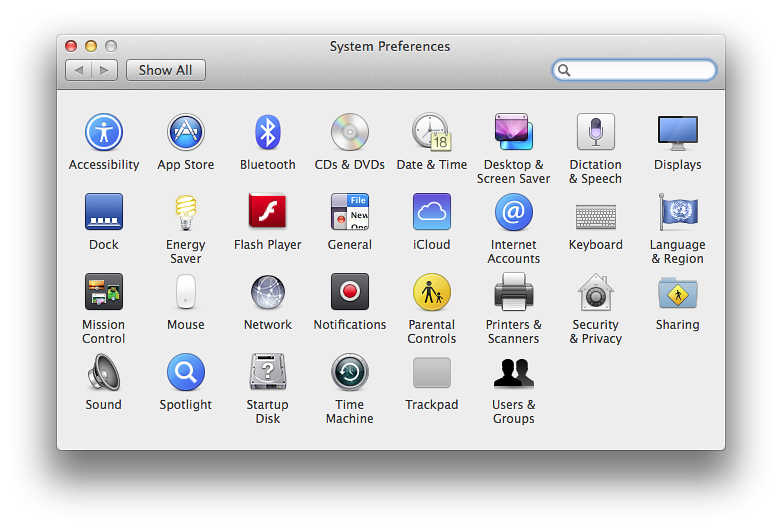Click the Show All button
This screenshot has height=529, width=782.
(x=166, y=70)
